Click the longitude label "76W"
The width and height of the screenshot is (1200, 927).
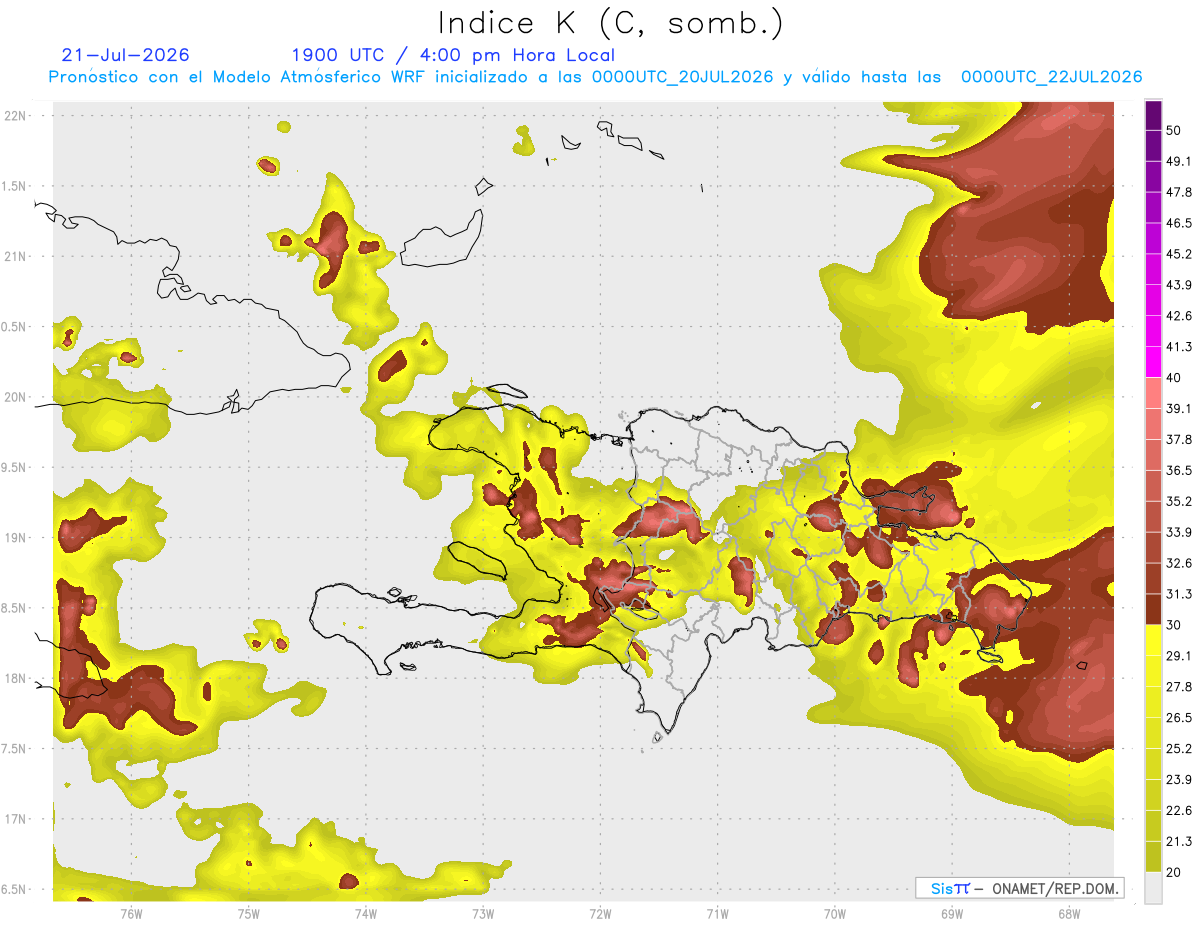tap(131, 914)
